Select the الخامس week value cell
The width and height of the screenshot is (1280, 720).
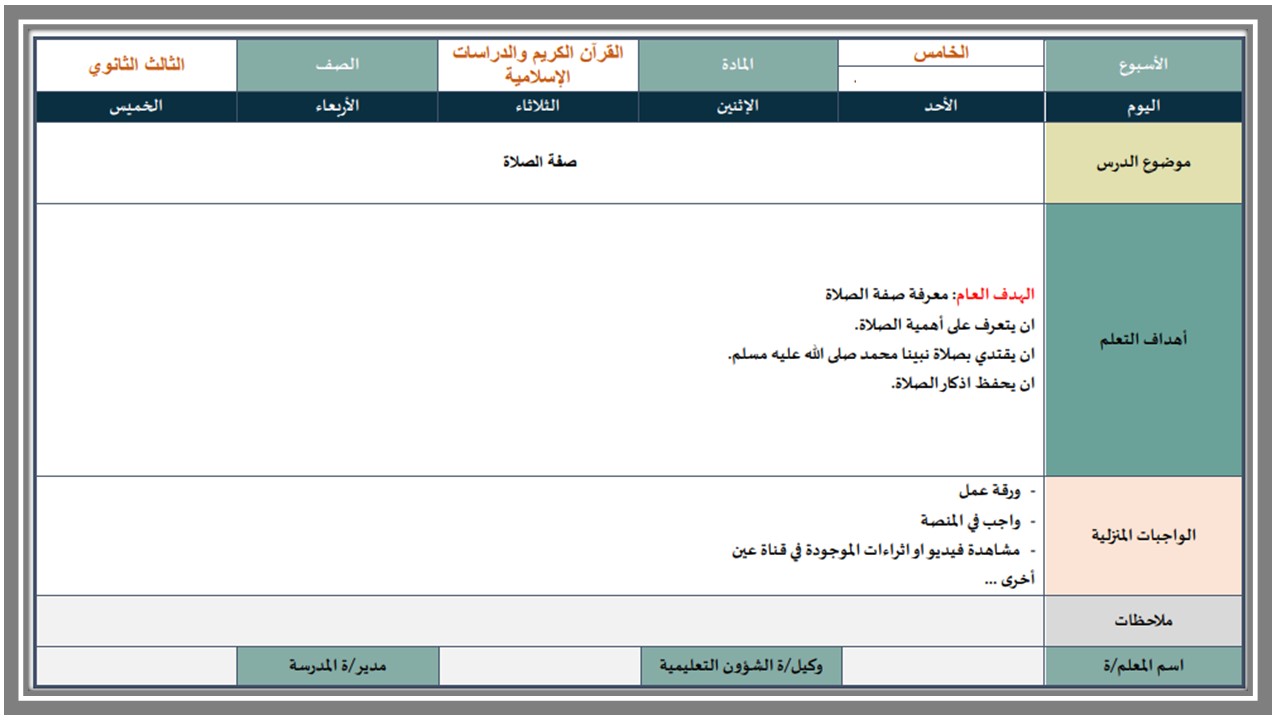pos(941,53)
